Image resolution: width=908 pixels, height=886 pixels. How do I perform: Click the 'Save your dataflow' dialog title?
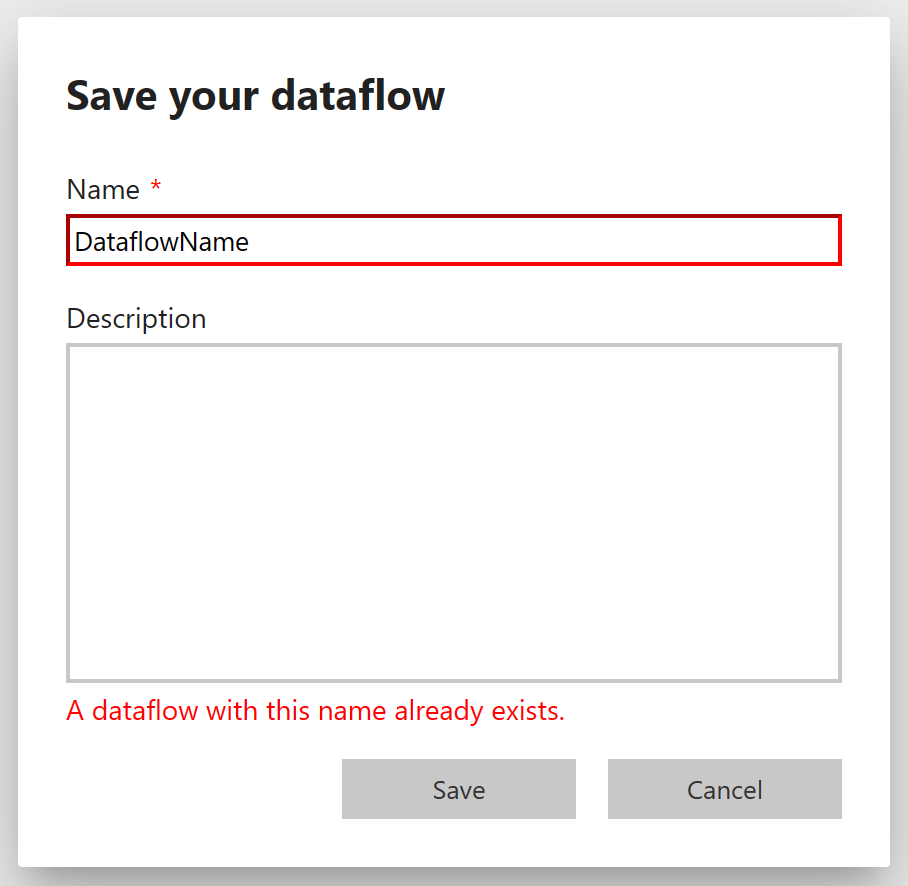tap(255, 95)
